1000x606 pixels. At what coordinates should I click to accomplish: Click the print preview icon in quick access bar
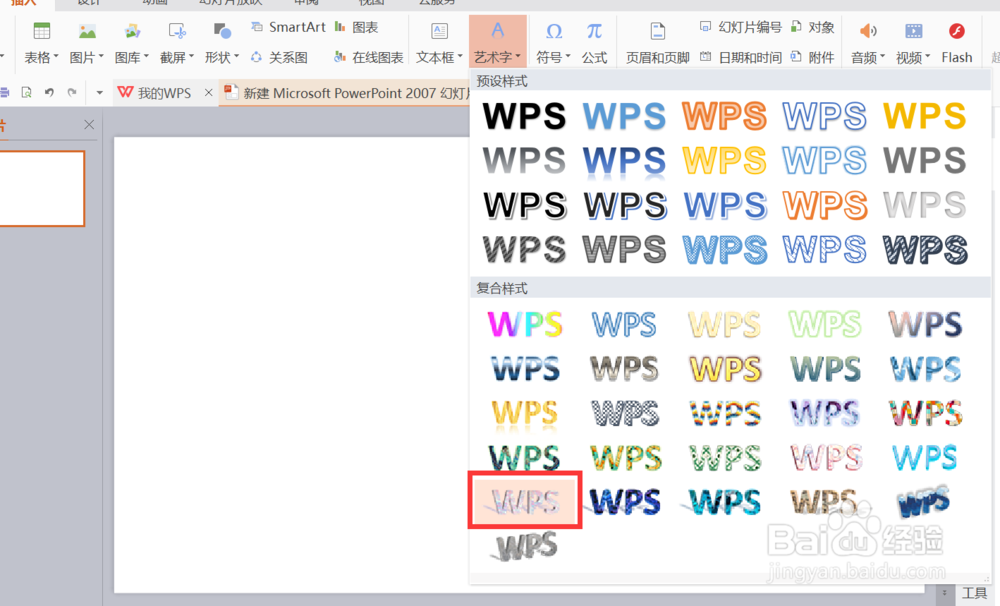(26, 92)
